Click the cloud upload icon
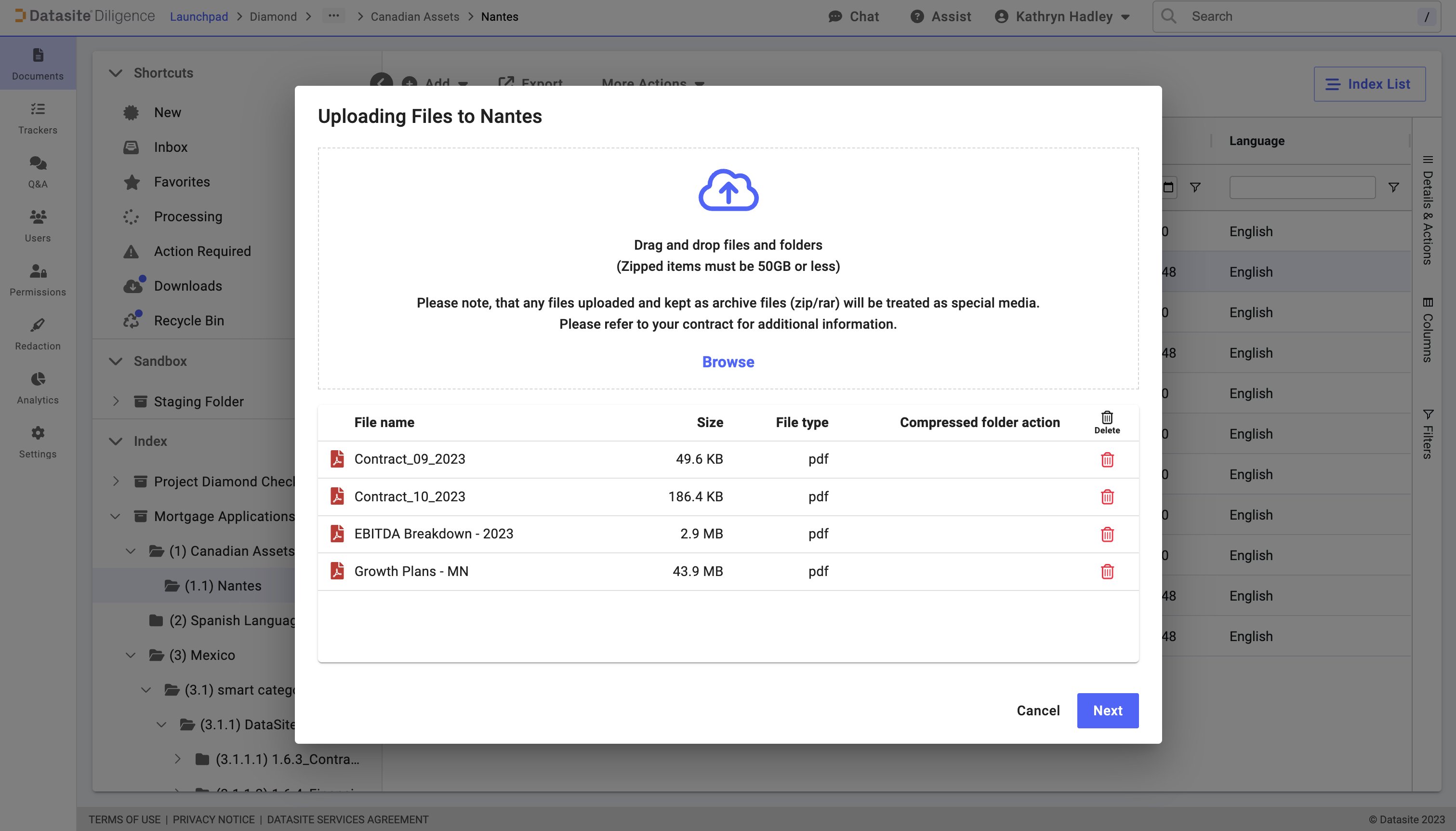 coord(728,190)
